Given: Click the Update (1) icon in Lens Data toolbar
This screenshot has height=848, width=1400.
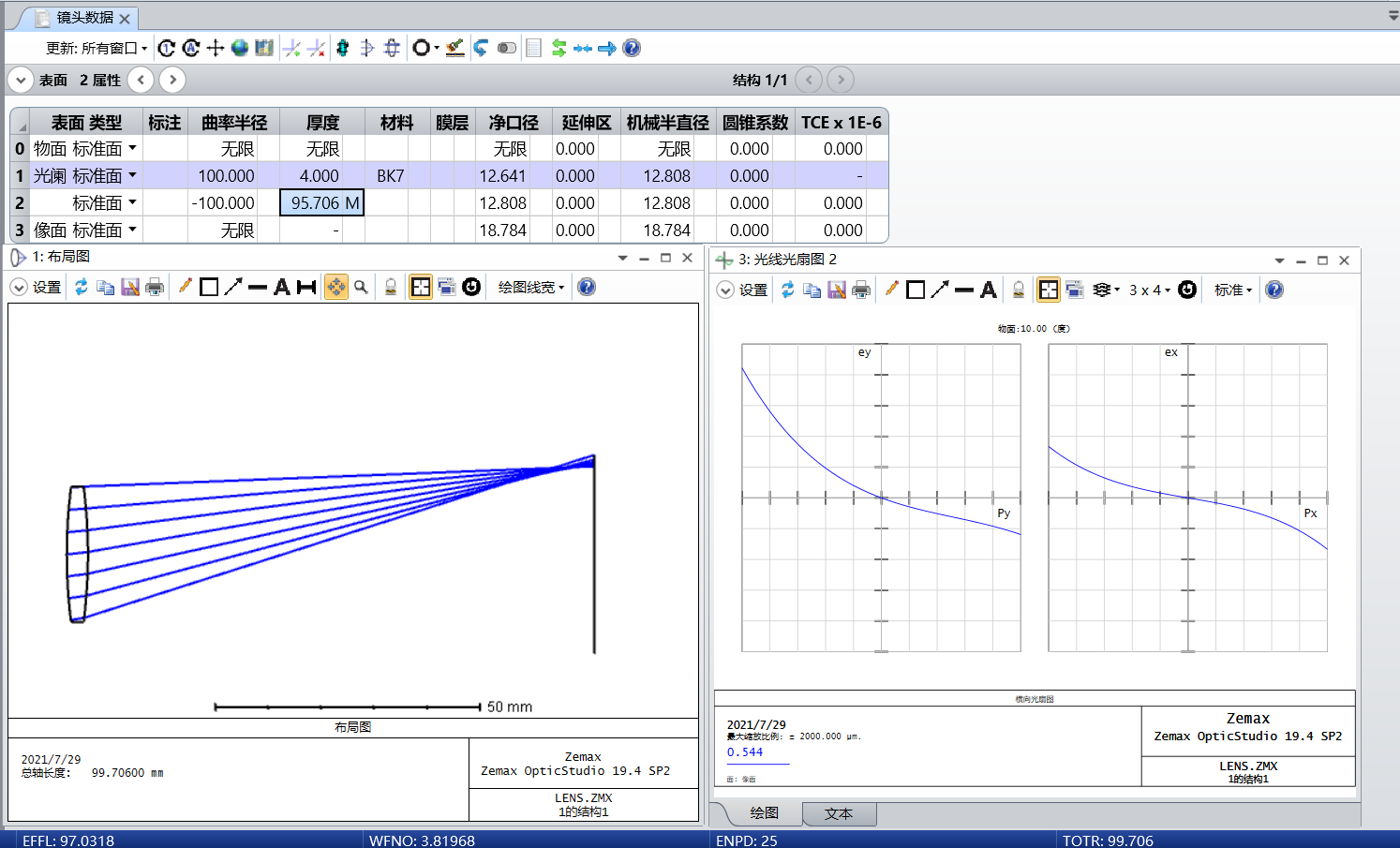Looking at the screenshot, I should click(x=167, y=48).
